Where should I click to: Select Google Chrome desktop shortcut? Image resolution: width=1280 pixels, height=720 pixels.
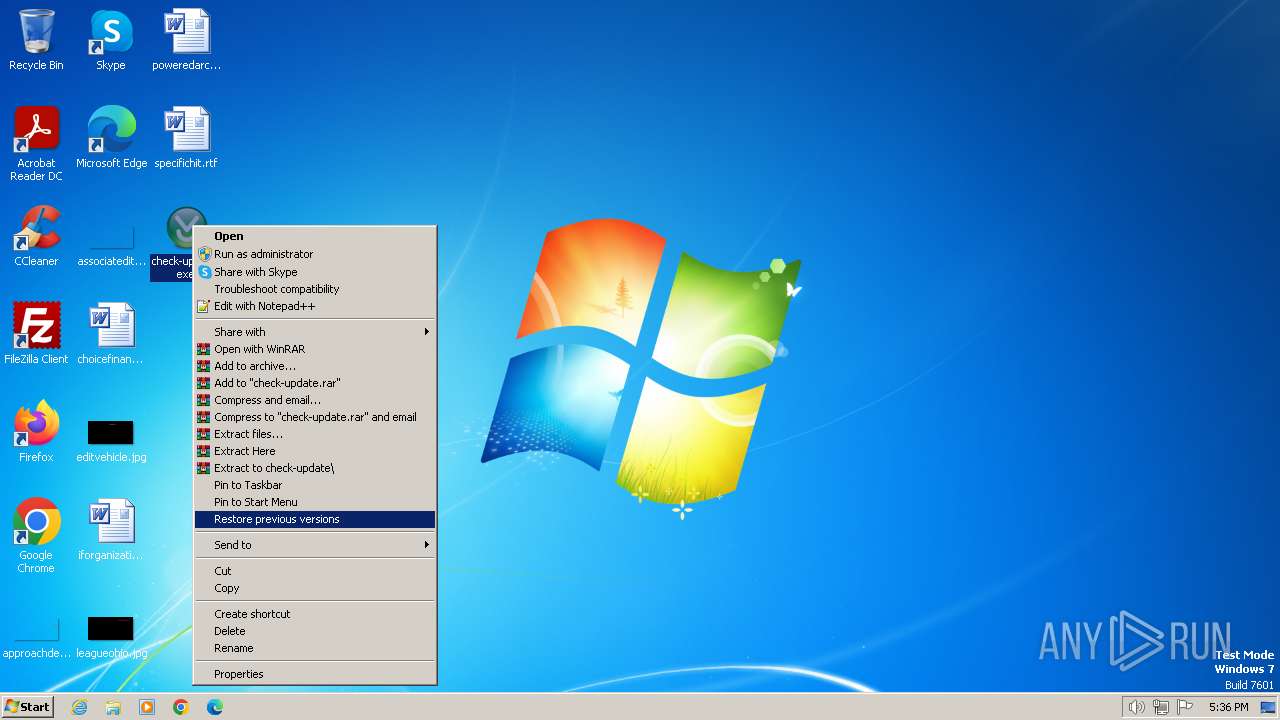pyautogui.click(x=36, y=536)
